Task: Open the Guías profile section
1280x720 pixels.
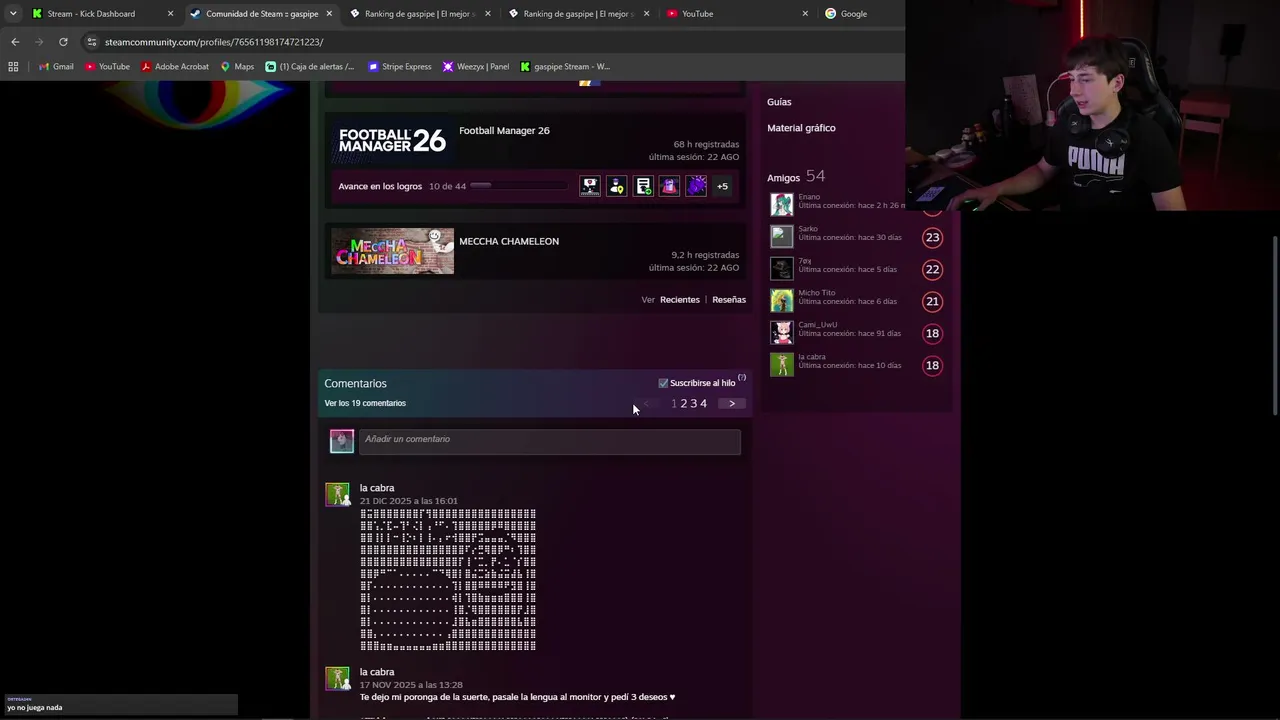Action: click(x=779, y=102)
